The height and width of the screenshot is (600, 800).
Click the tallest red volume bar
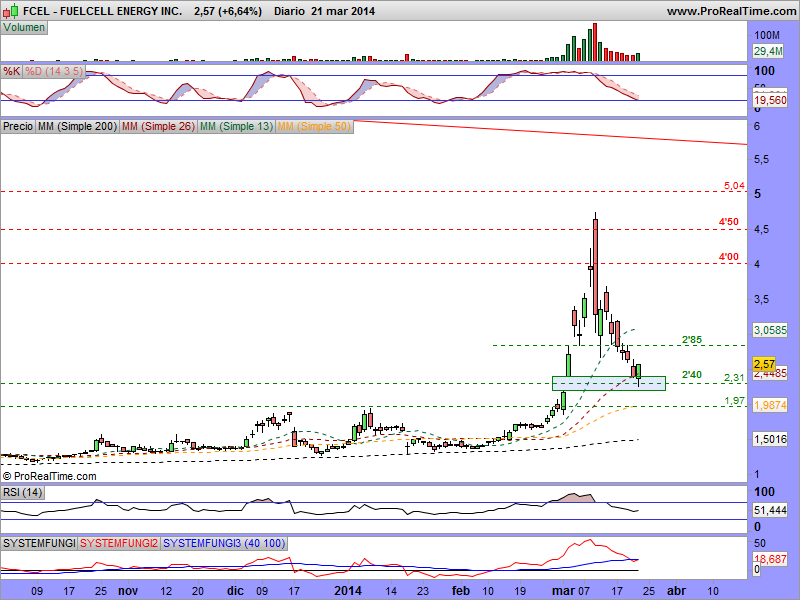click(x=595, y=42)
